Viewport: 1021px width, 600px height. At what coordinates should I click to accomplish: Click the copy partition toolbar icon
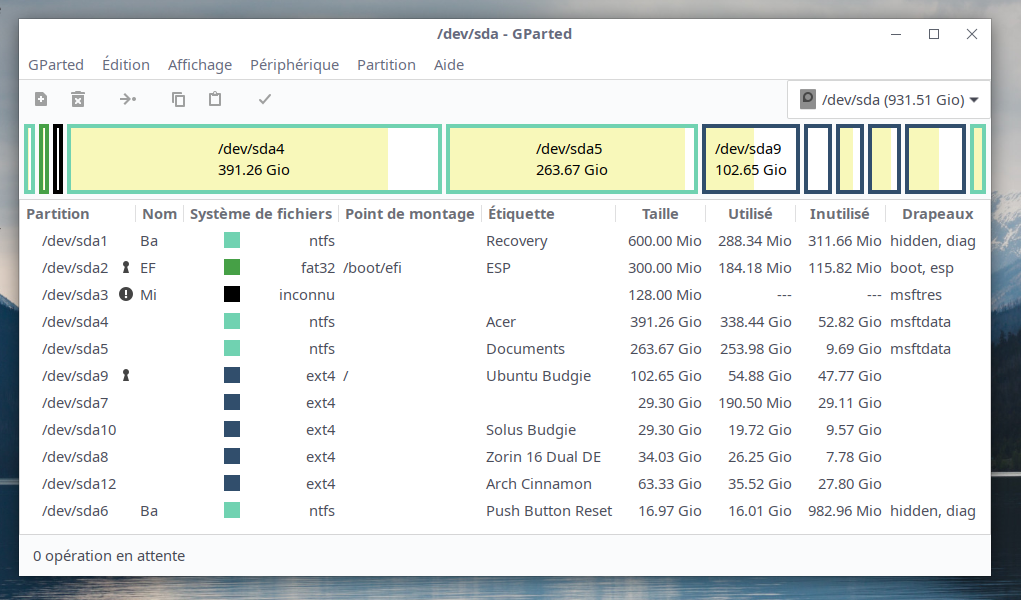click(x=178, y=99)
